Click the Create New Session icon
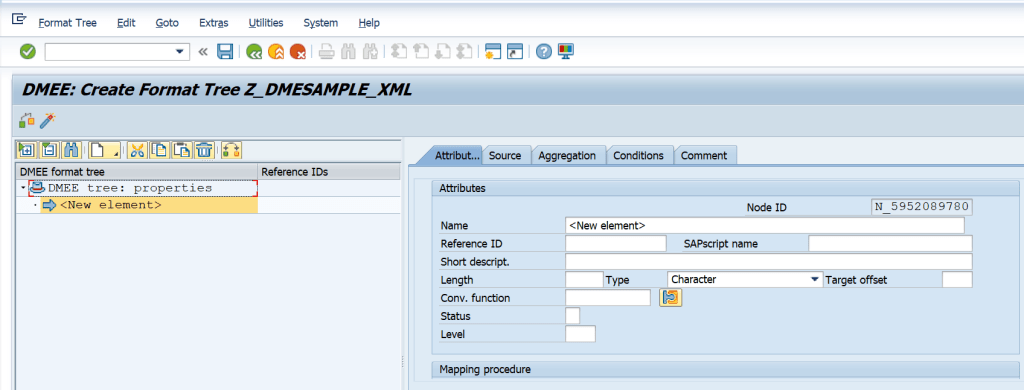The height and width of the screenshot is (390, 1024). pyautogui.click(x=493, y=52)
